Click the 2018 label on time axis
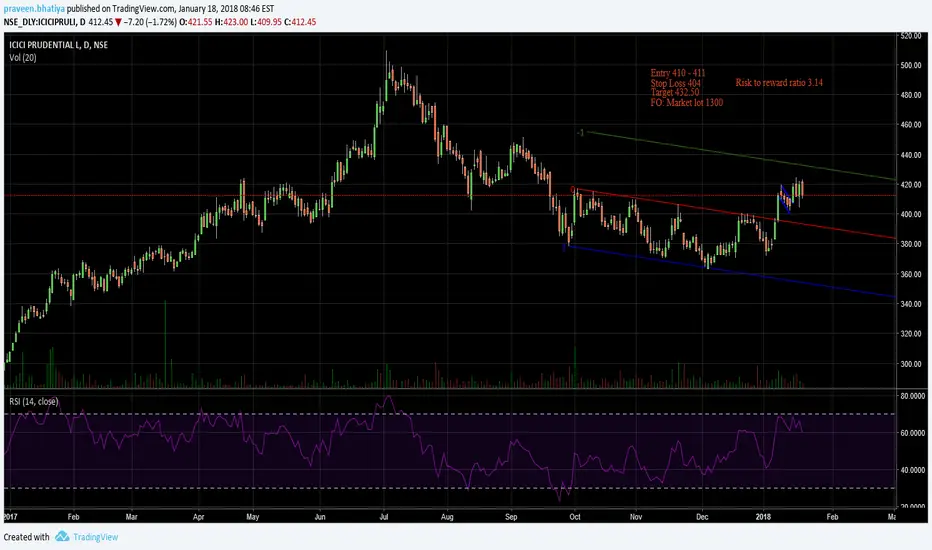This screenshot has width=932, height=550. [763, 517]
